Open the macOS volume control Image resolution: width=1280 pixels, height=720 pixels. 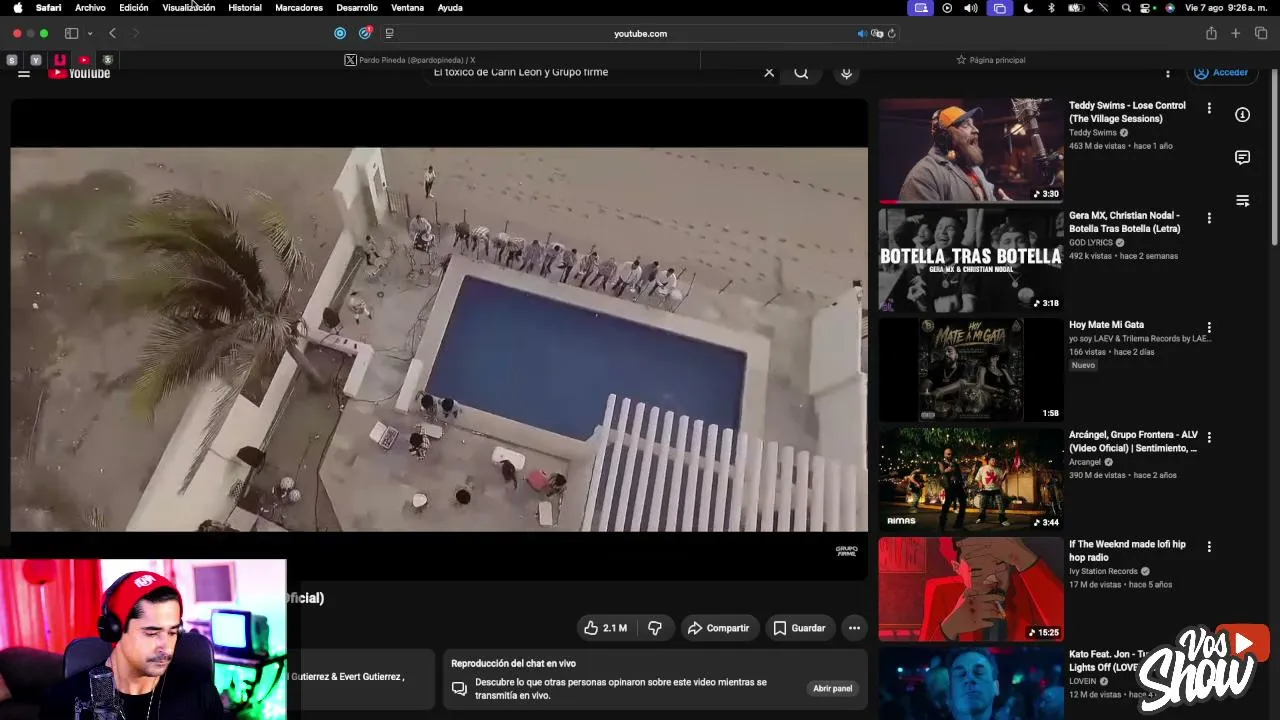(x=971, y=8)
